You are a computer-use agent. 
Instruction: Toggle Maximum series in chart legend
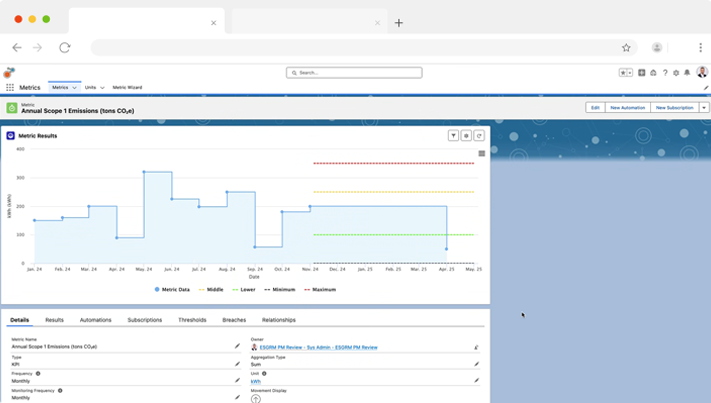click(x=320, y=289)
